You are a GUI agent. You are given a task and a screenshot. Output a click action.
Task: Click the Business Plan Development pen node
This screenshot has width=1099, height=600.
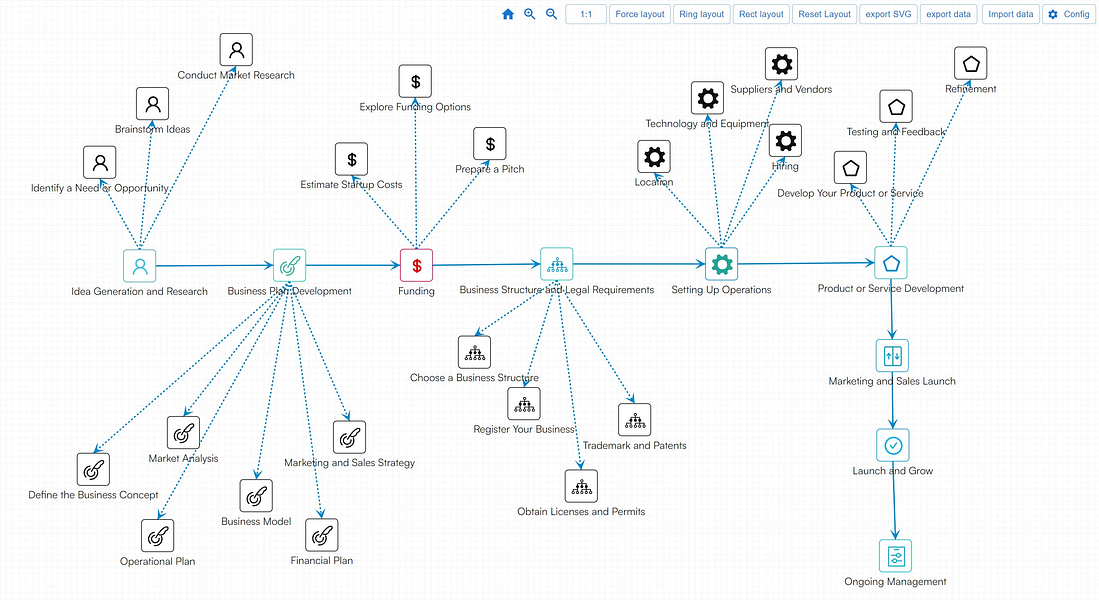tap(288, 265)
